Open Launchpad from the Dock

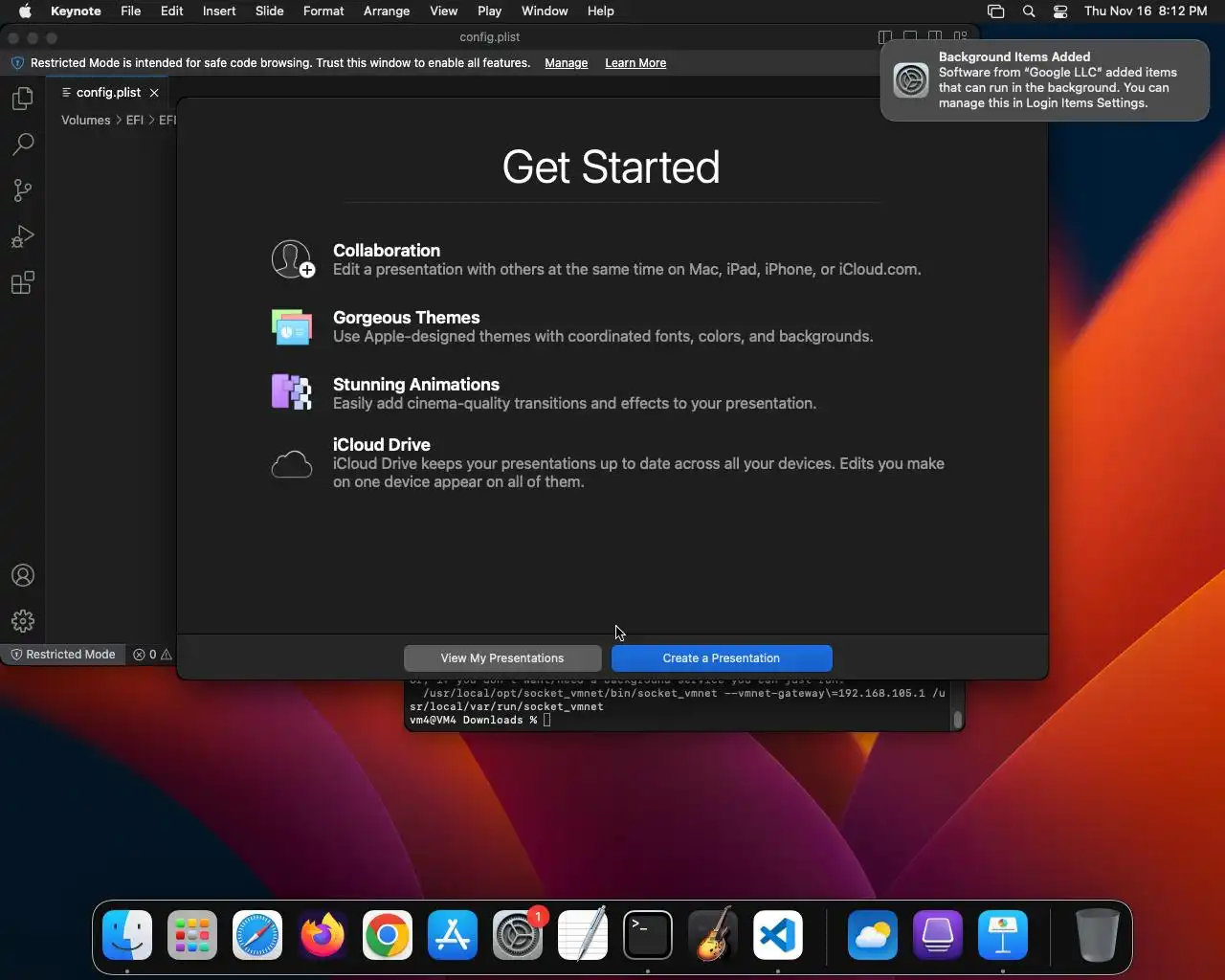coord(192,935)
